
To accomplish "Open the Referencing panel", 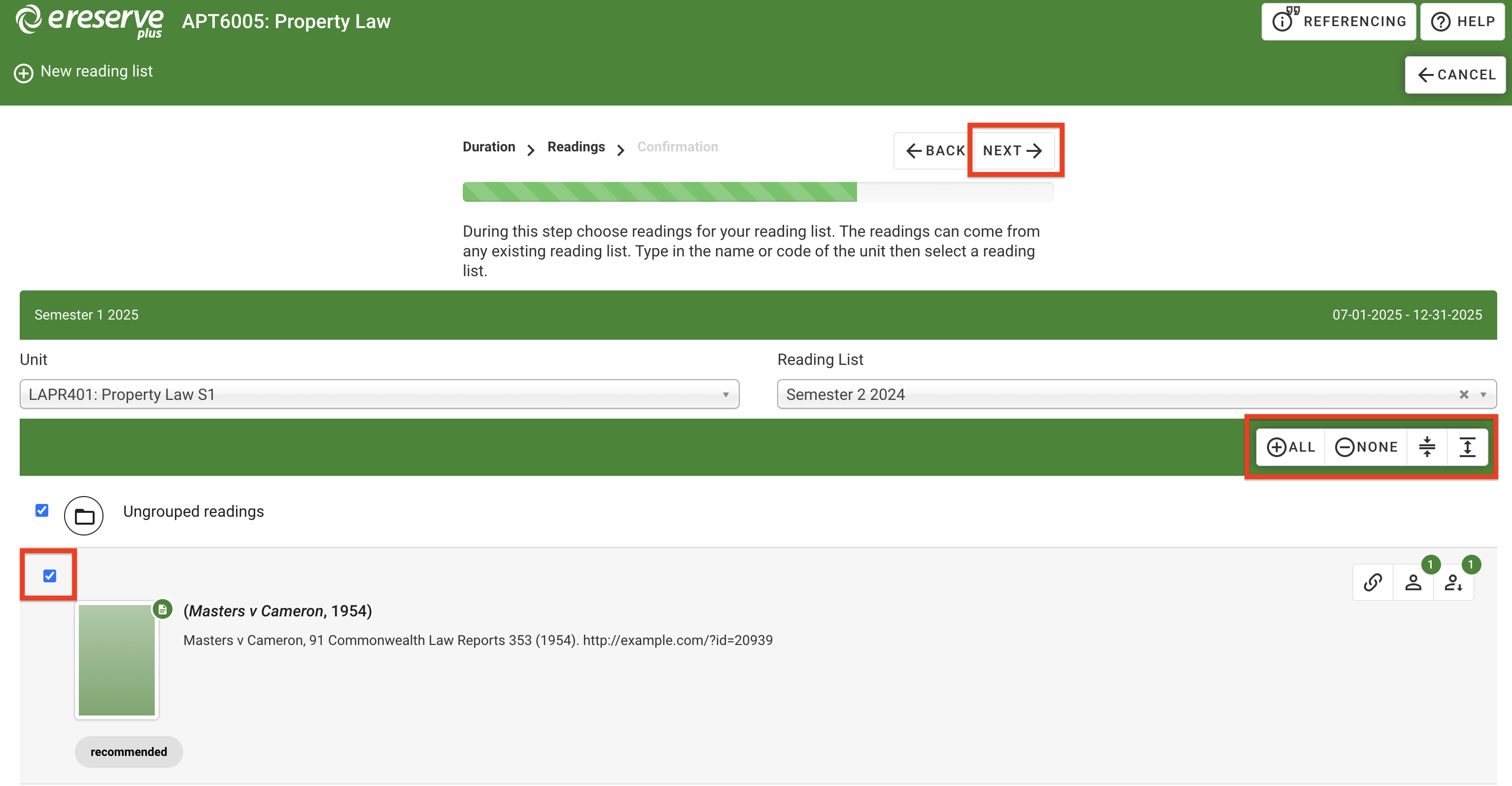I will coord(1338,21).
